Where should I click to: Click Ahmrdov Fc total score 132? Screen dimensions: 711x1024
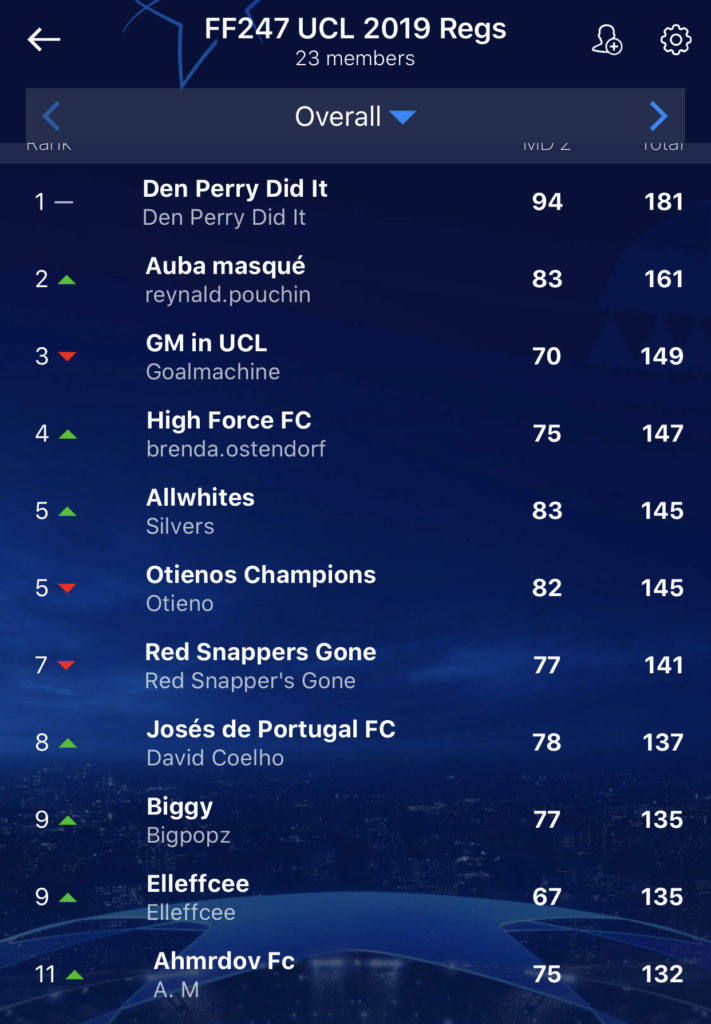point(662,974)
